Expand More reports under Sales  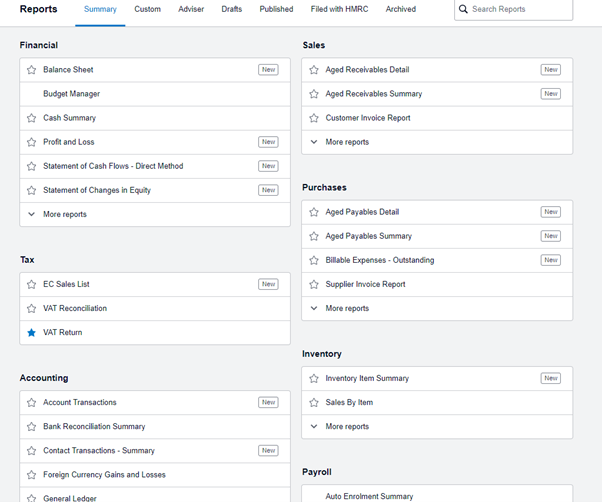pos(437,142)
